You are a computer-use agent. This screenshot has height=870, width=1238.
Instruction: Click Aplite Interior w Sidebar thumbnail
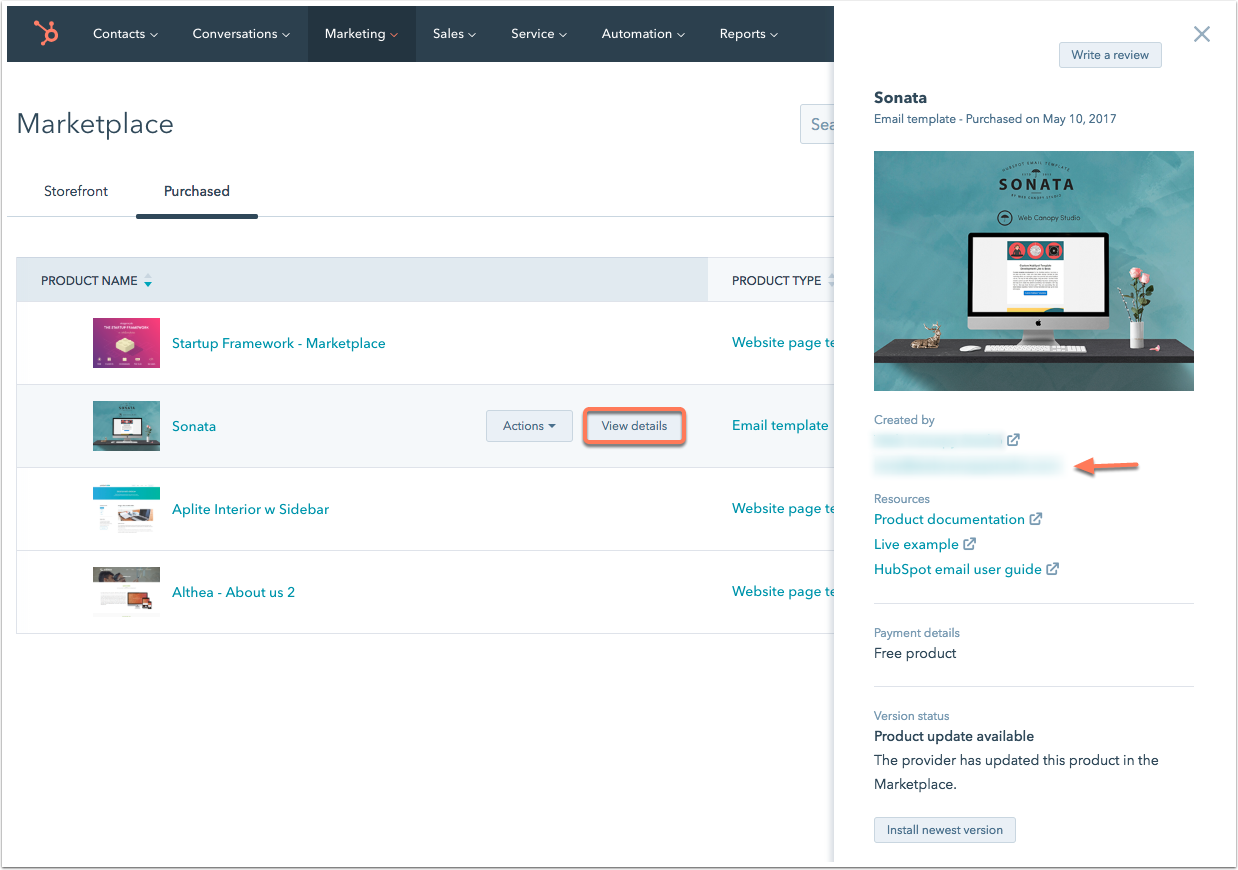126,509
